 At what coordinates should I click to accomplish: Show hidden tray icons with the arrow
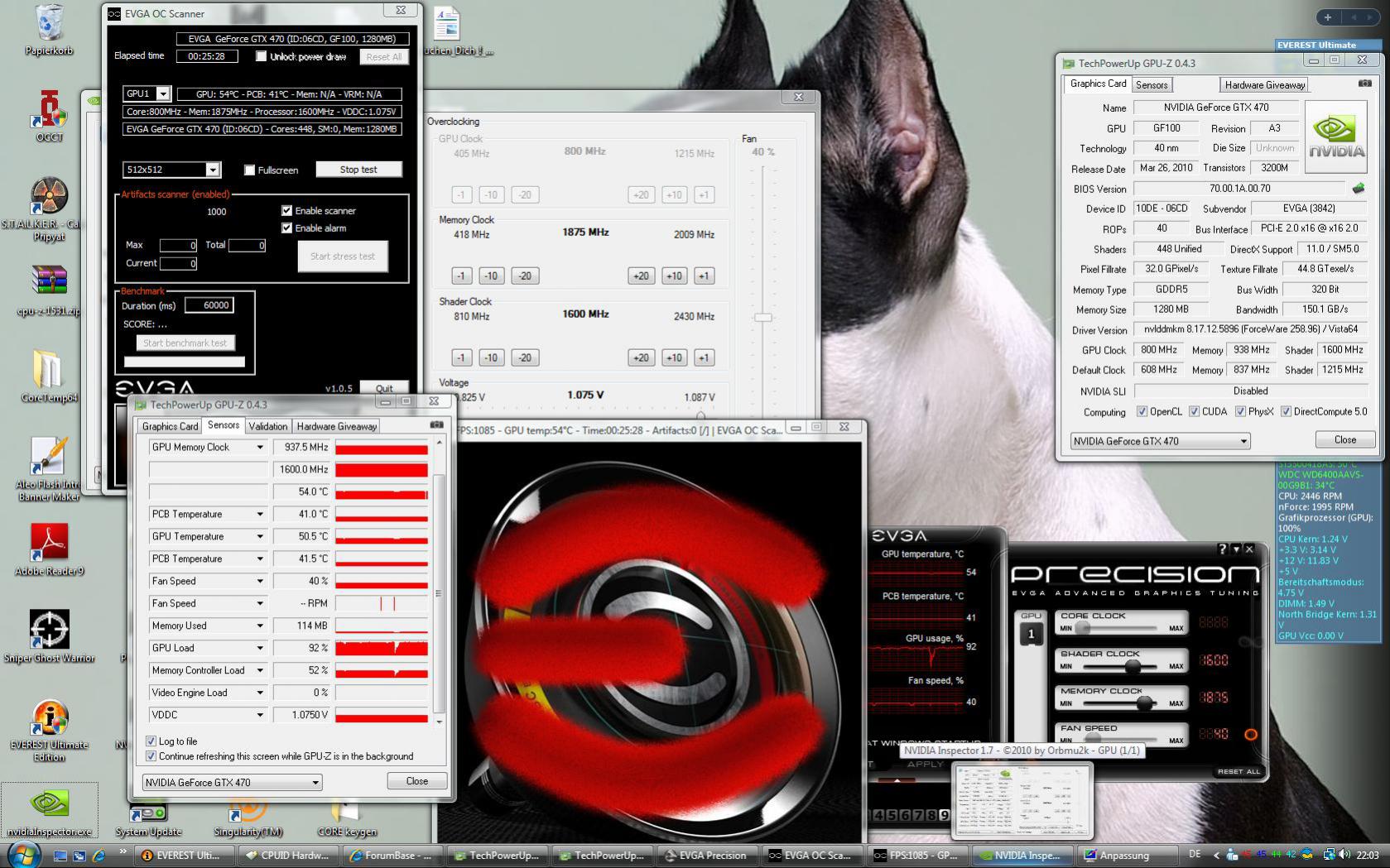1216,855
